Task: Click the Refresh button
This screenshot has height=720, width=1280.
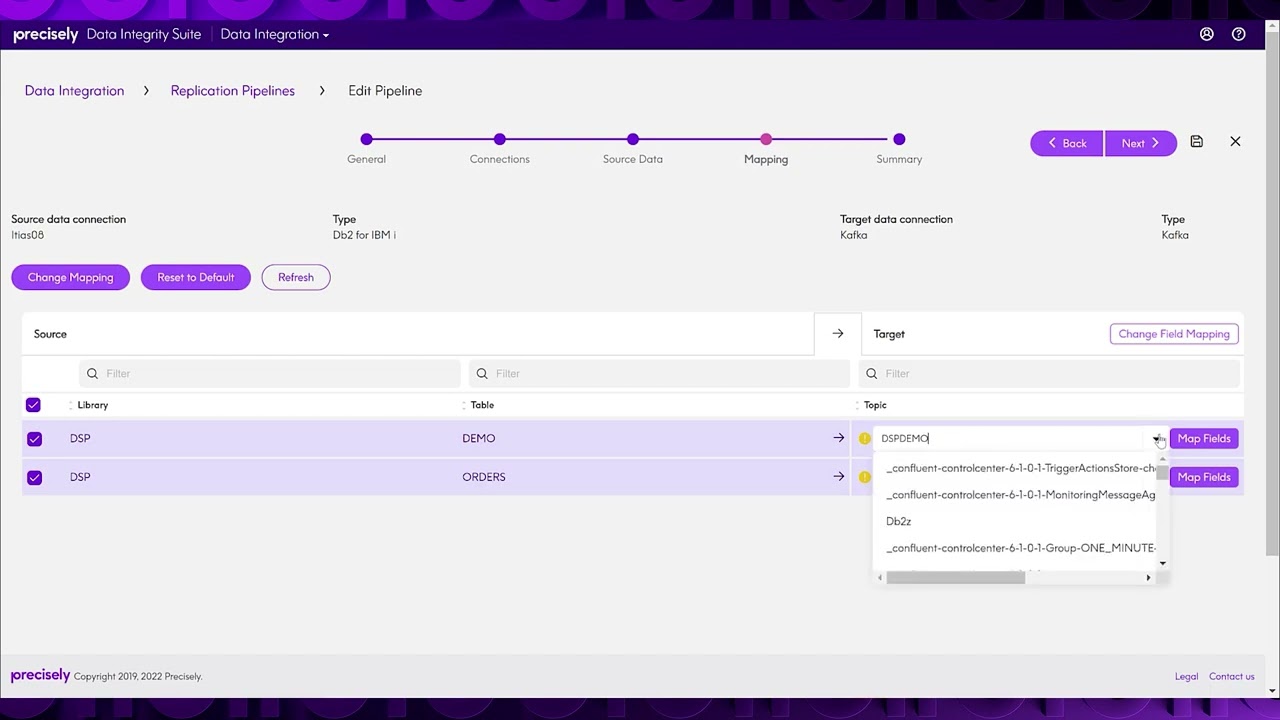Action: tap(296, 277)
